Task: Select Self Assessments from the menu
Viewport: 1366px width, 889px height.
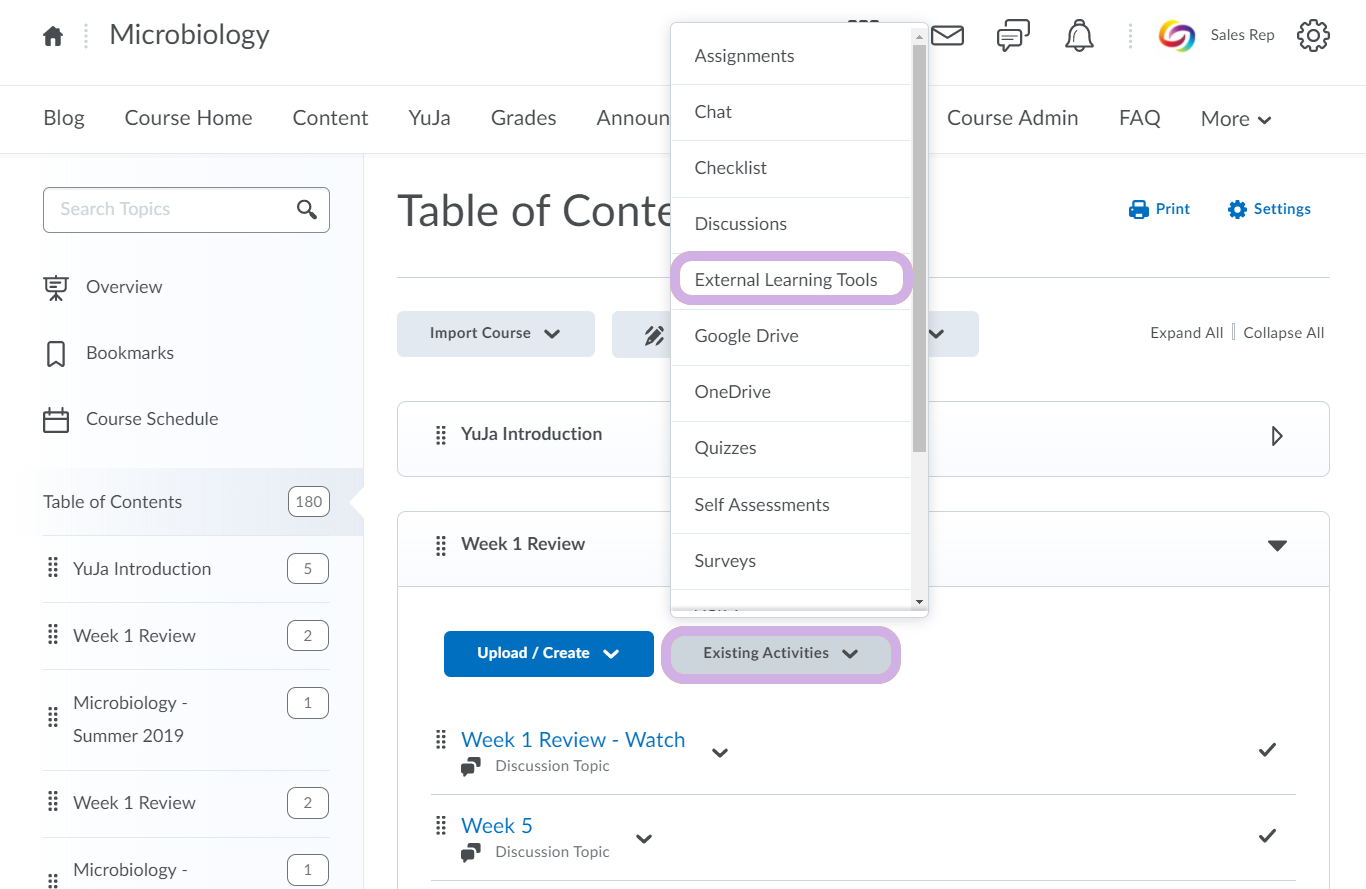Action: tap(791, 505)
